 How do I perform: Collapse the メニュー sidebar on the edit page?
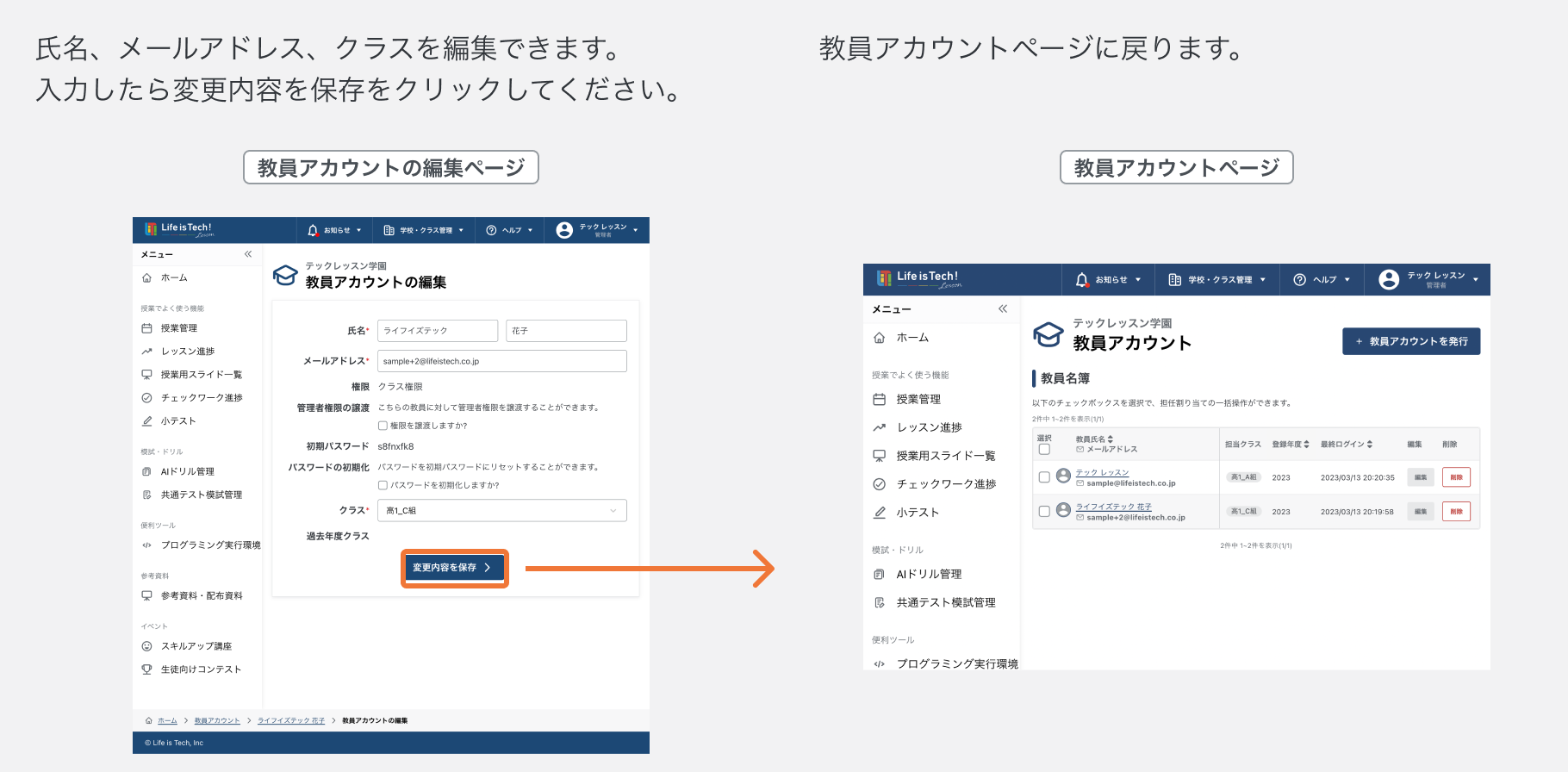coord(248,254)
